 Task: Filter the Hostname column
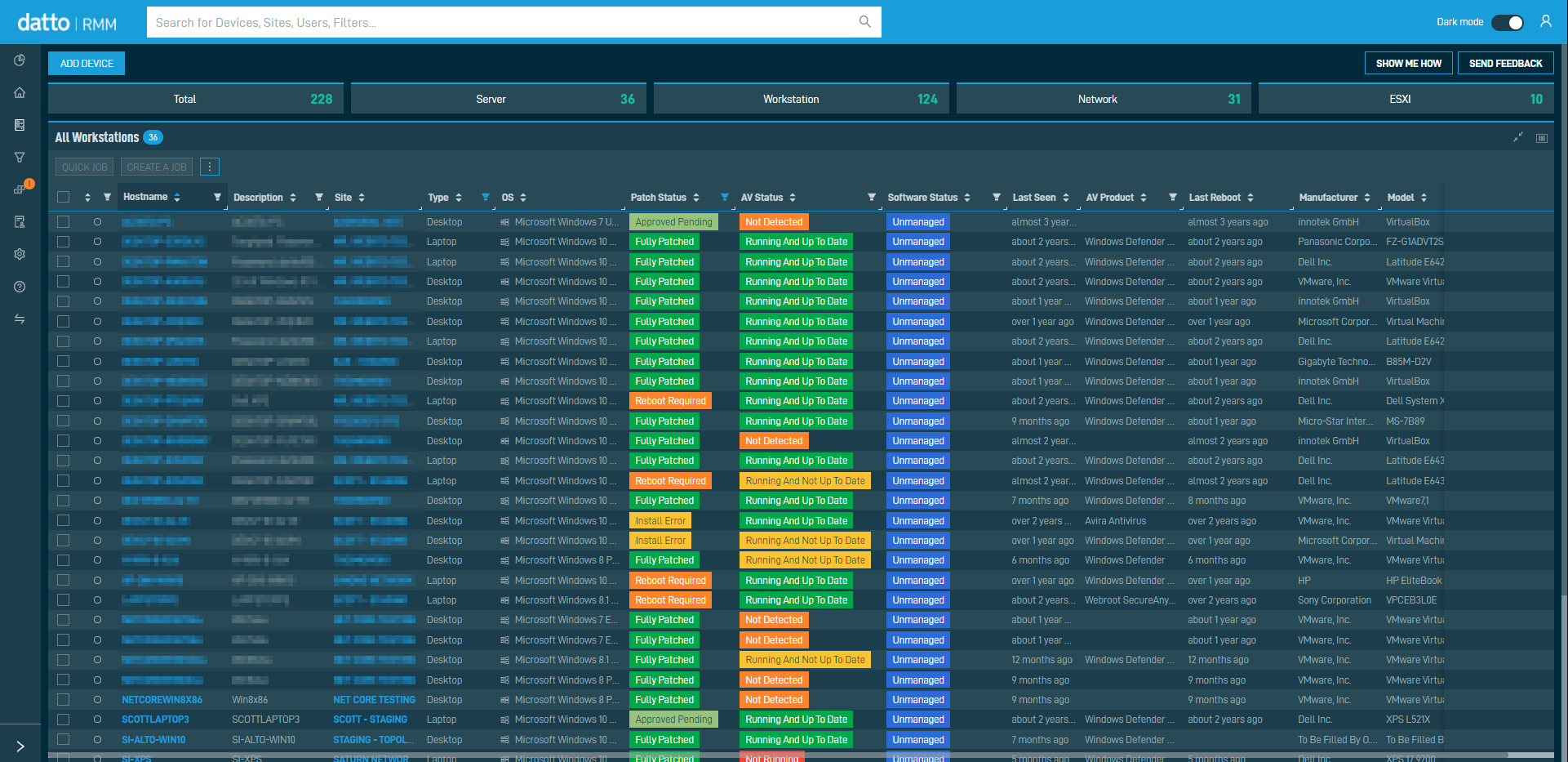point(217,197)
